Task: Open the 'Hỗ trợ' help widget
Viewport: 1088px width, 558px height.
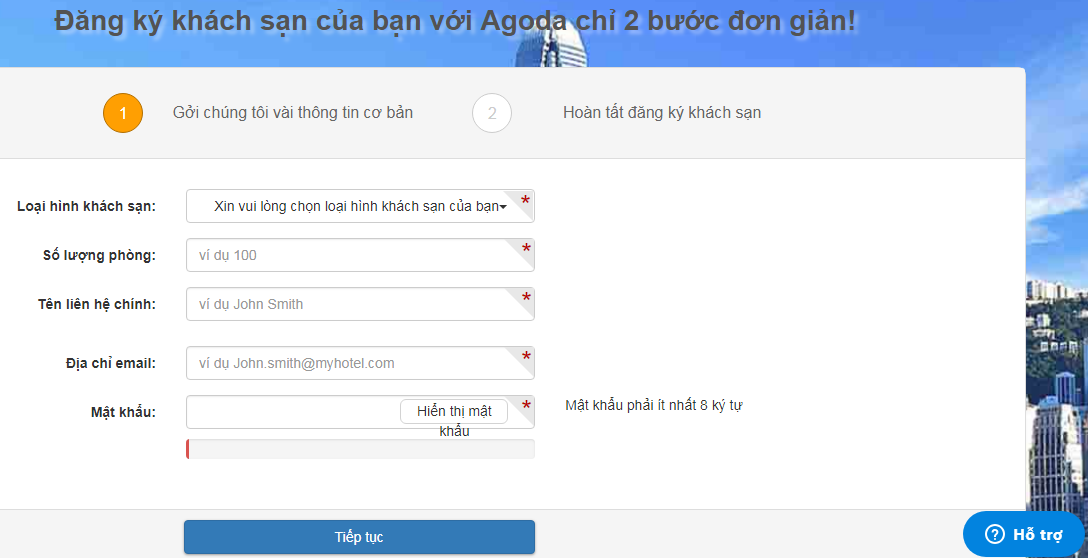Action: point(1025,534)
